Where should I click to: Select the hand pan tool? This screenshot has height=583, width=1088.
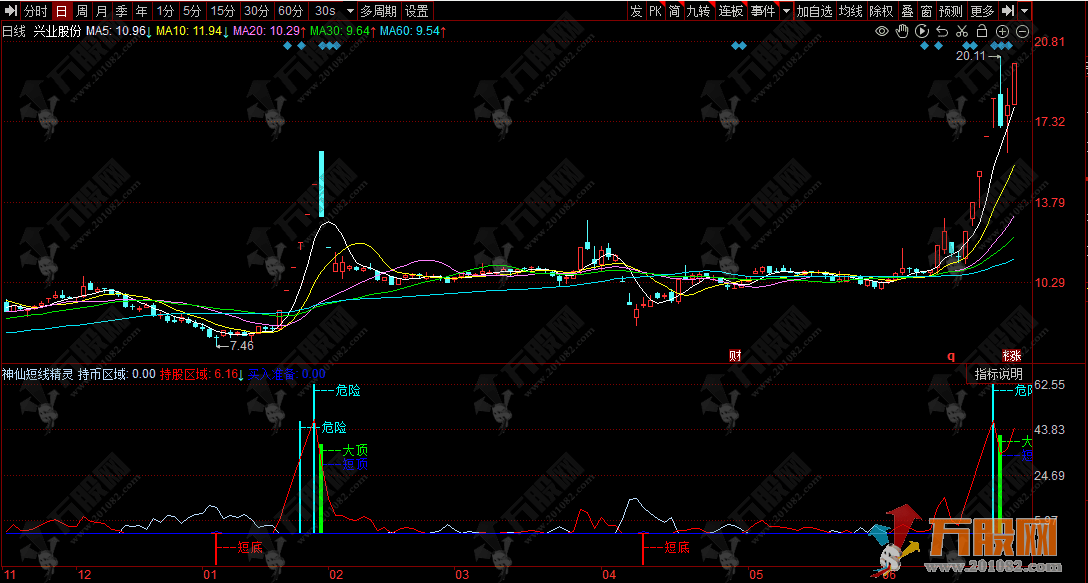coord(902,31)
